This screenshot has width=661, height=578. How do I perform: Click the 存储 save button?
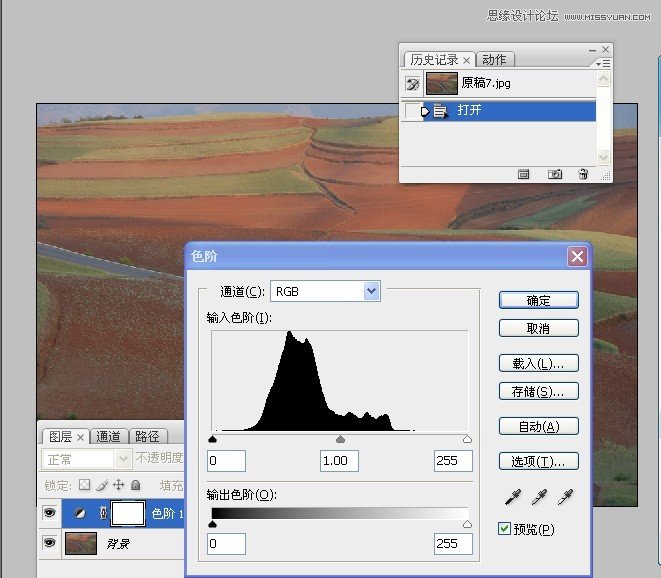pyautogui.click(x=538, y=391)
